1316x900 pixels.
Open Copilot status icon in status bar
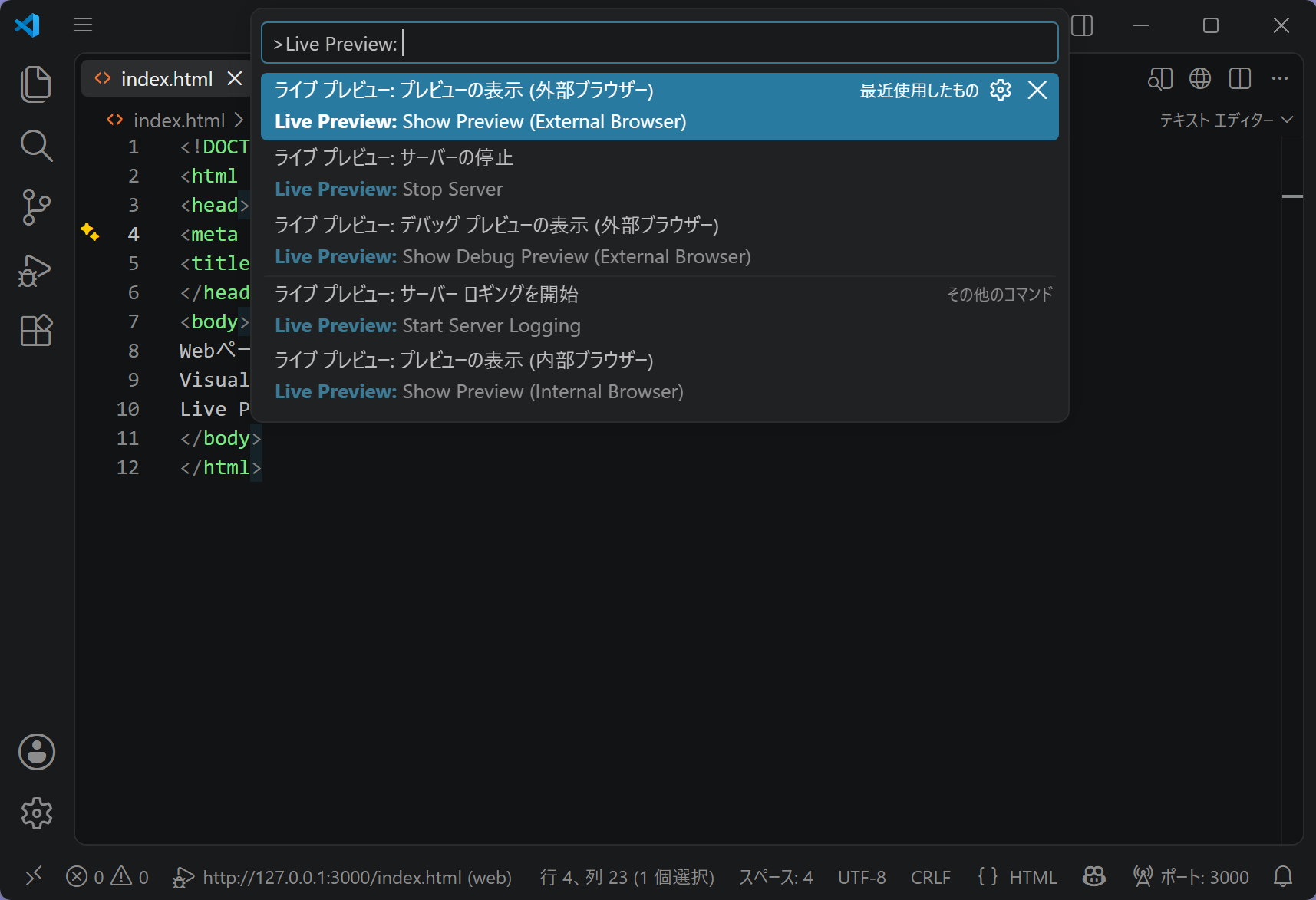coord(1093,876)
